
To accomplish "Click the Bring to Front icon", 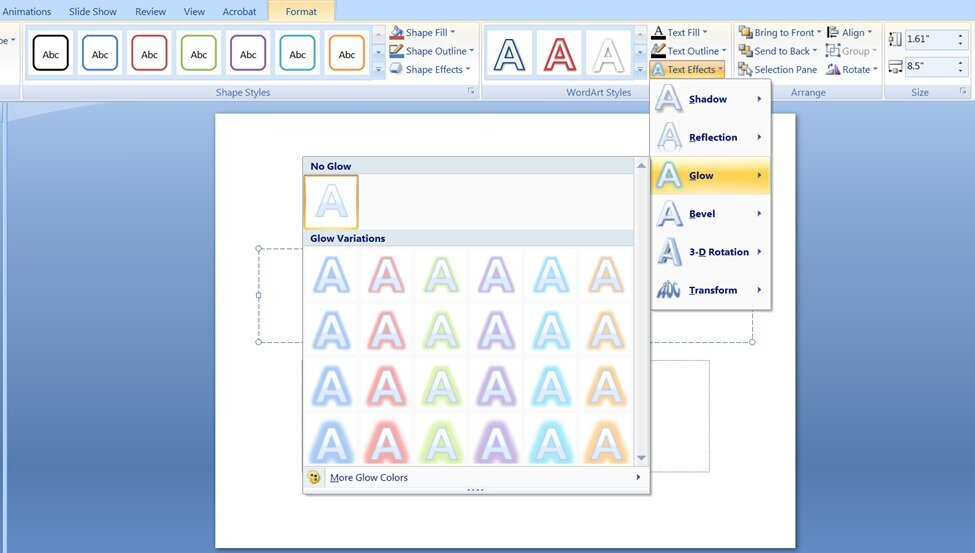I will tap(745, 33).
